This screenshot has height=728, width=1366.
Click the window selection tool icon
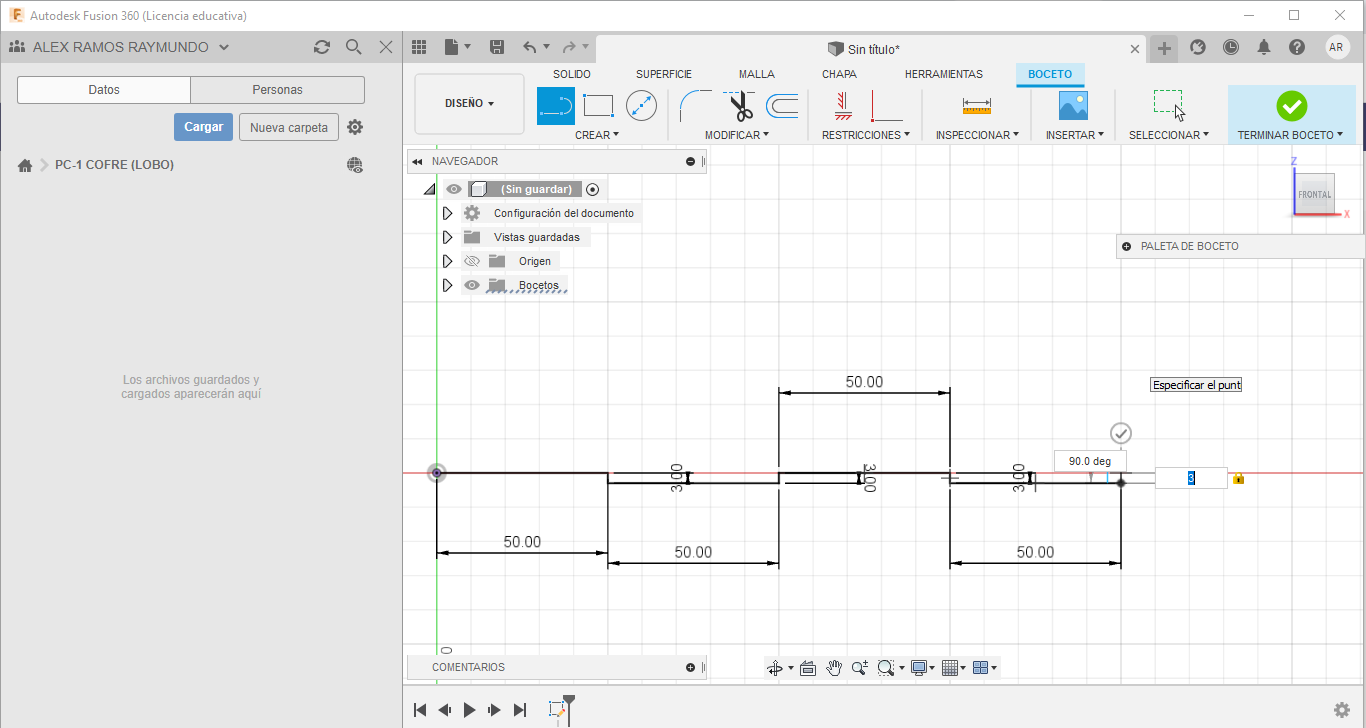1168,105
